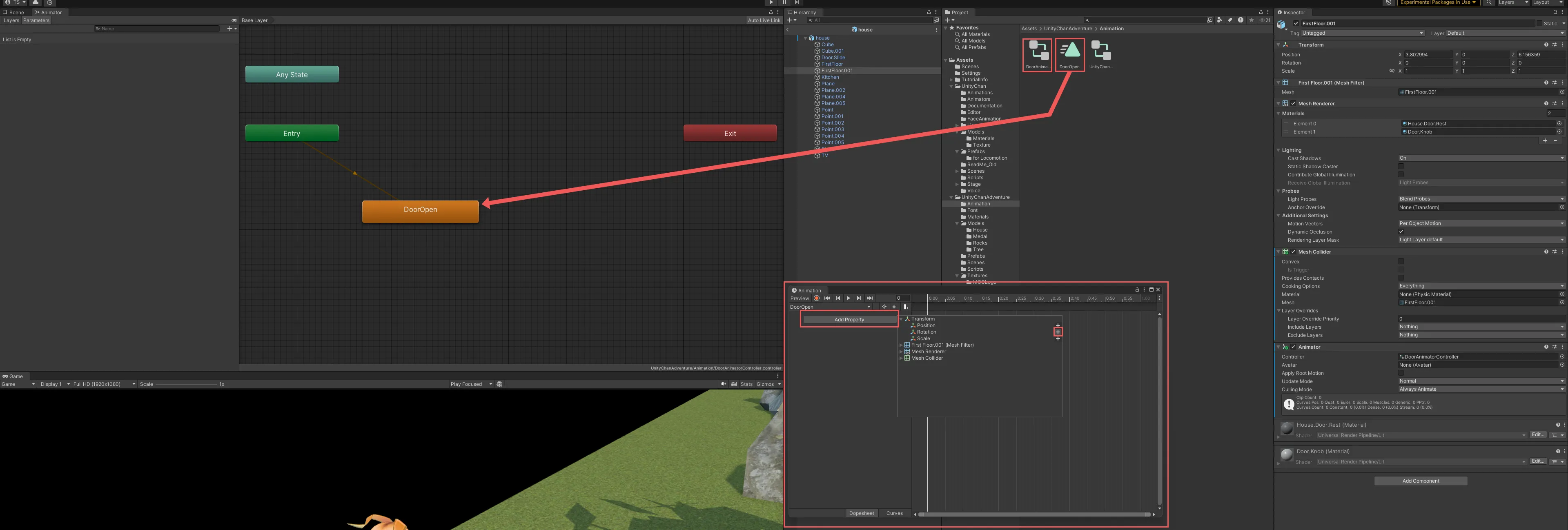Click the Unity editor Play button
This screenshot has width=1568, height=530.
tap(771, 2)
